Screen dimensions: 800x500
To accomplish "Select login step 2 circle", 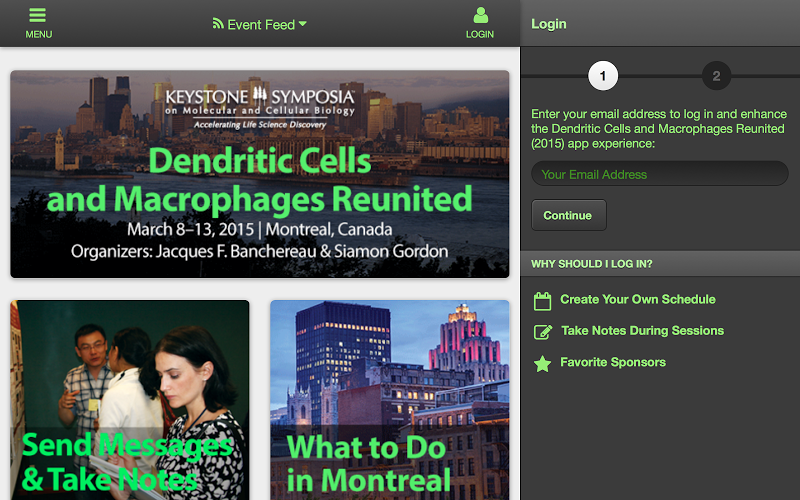I will click(x=716, y=76).
